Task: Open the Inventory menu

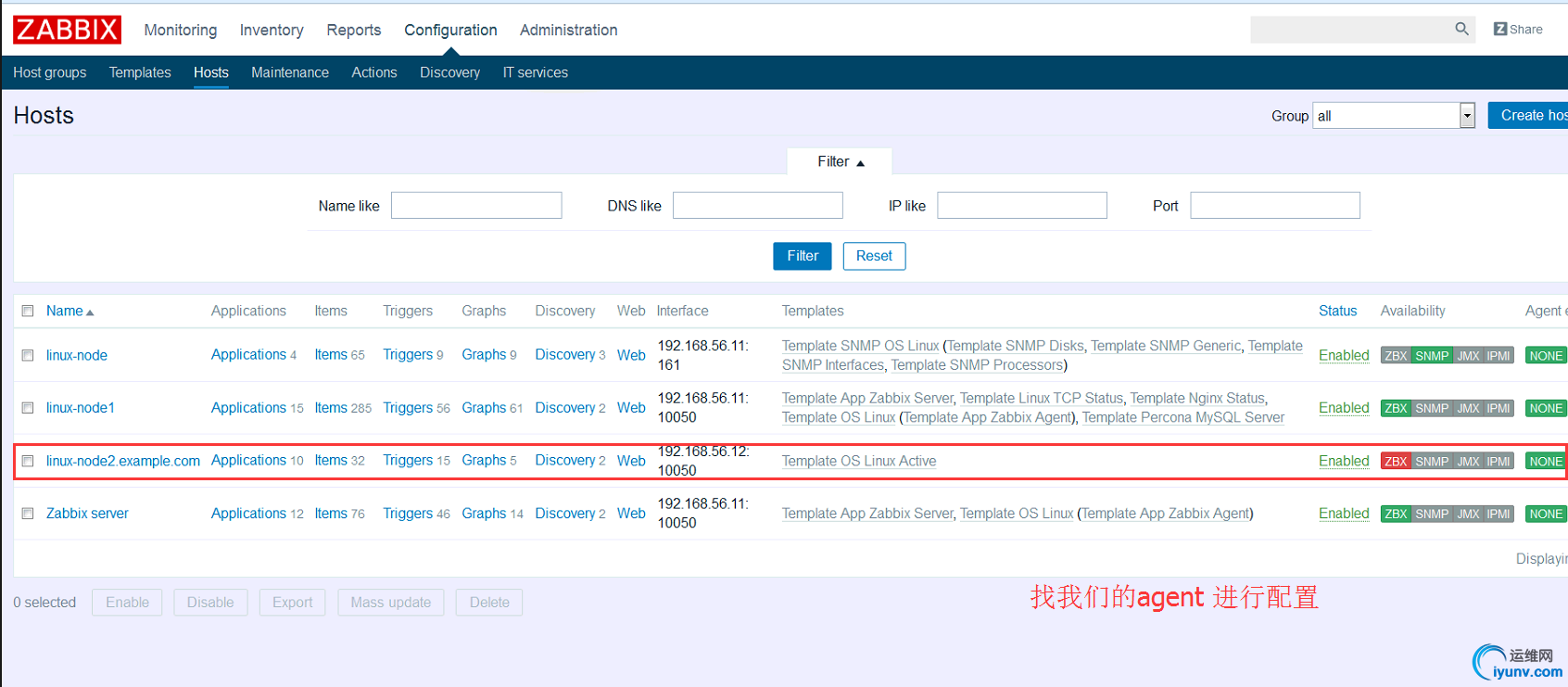Action: [x=272, y=31]
